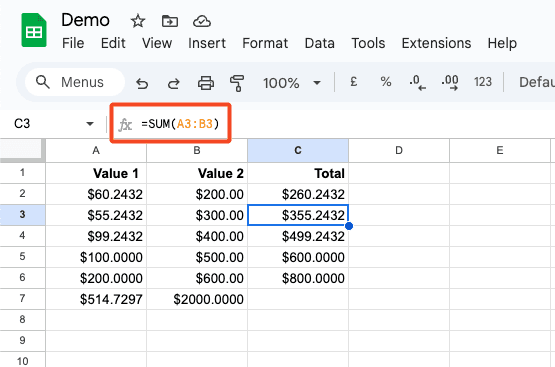Screen dimensions: 555x367
Task: Open the Insert menu
Action: pyautogui.click(x=207, y=43)
